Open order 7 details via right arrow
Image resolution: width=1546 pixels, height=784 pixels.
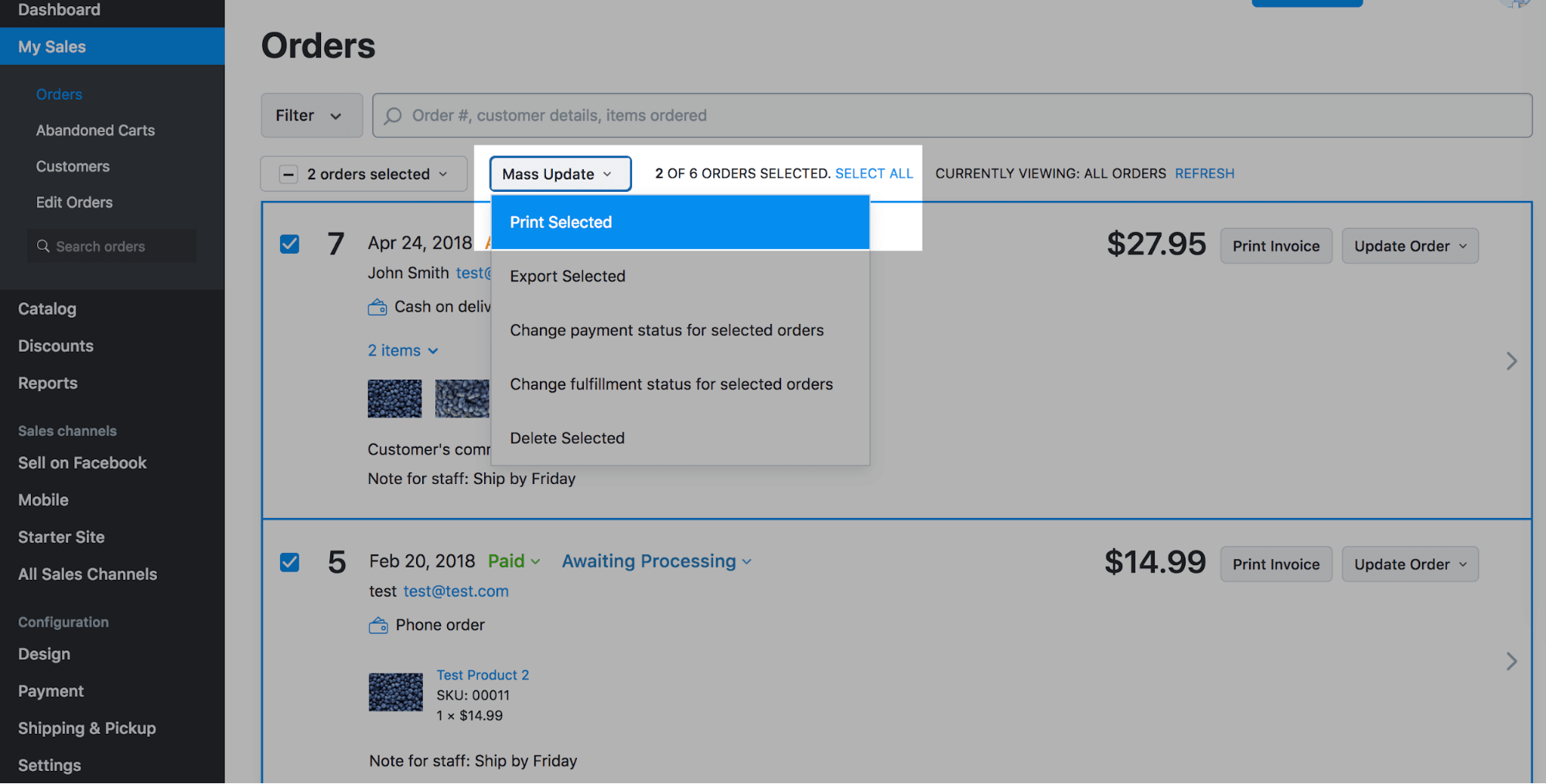point(1511,361)
